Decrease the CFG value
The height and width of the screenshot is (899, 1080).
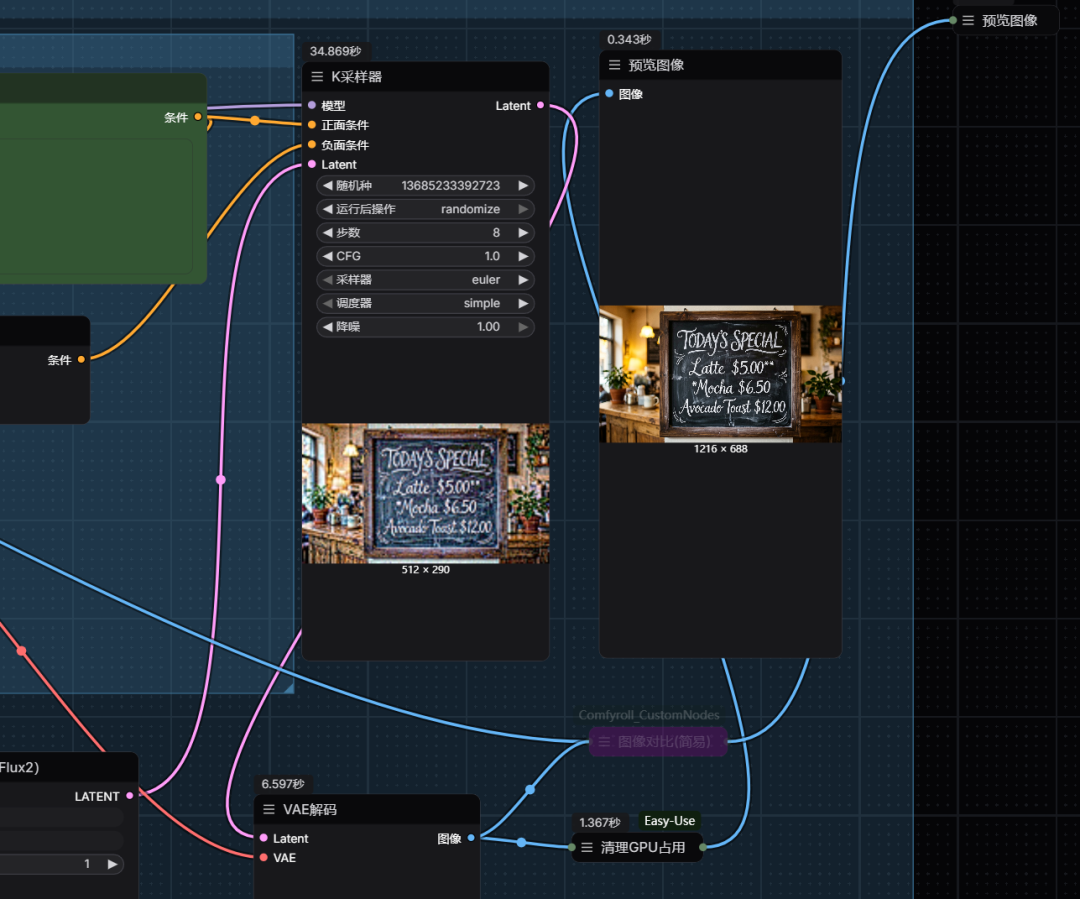tap(328, 256)
